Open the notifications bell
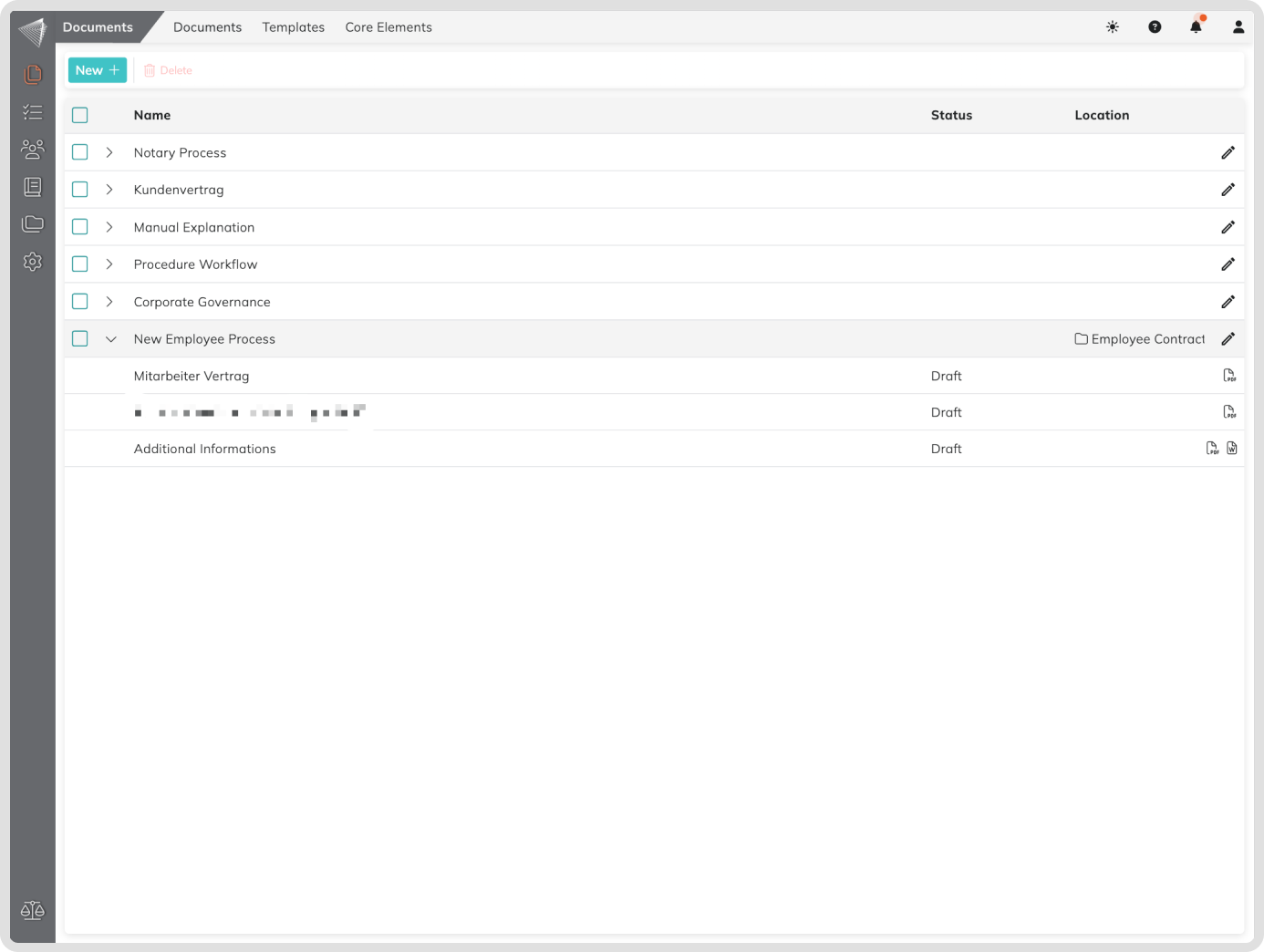Screen dimensions: 1264x952 (1196, 27)
